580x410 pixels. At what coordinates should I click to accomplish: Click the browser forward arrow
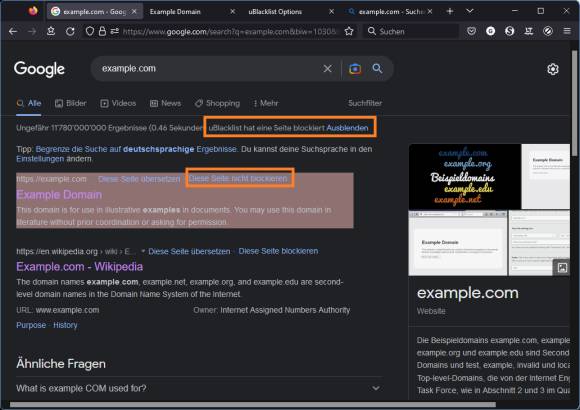[x=32, y=31]
